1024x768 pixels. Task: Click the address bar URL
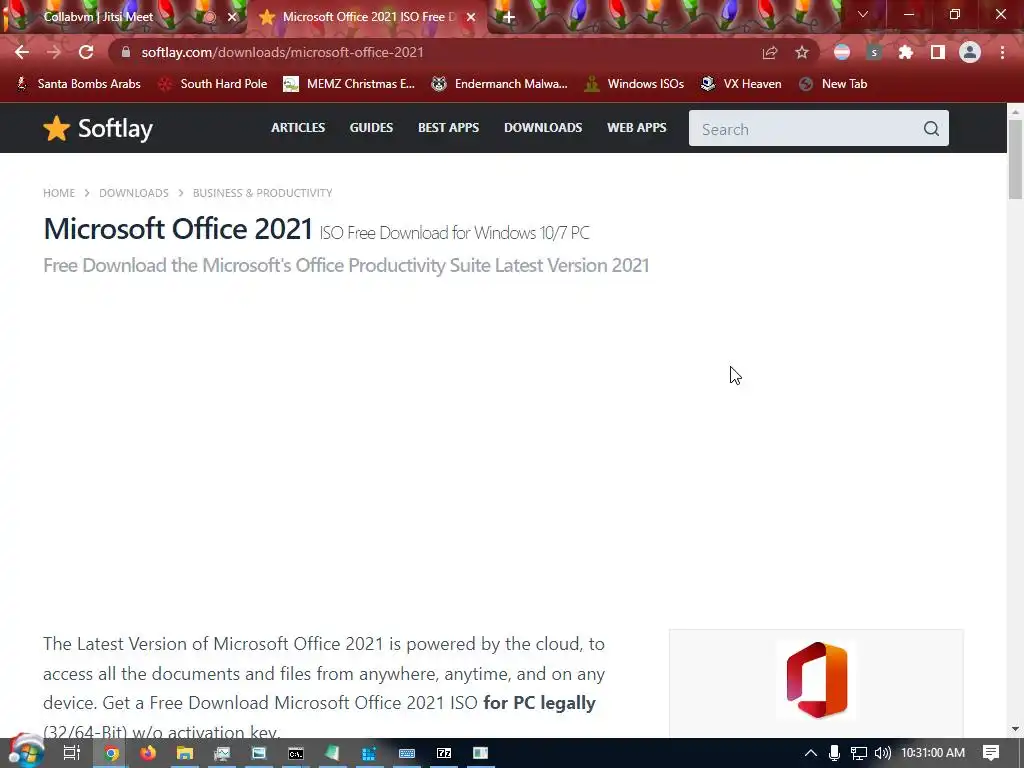point(282,52)
